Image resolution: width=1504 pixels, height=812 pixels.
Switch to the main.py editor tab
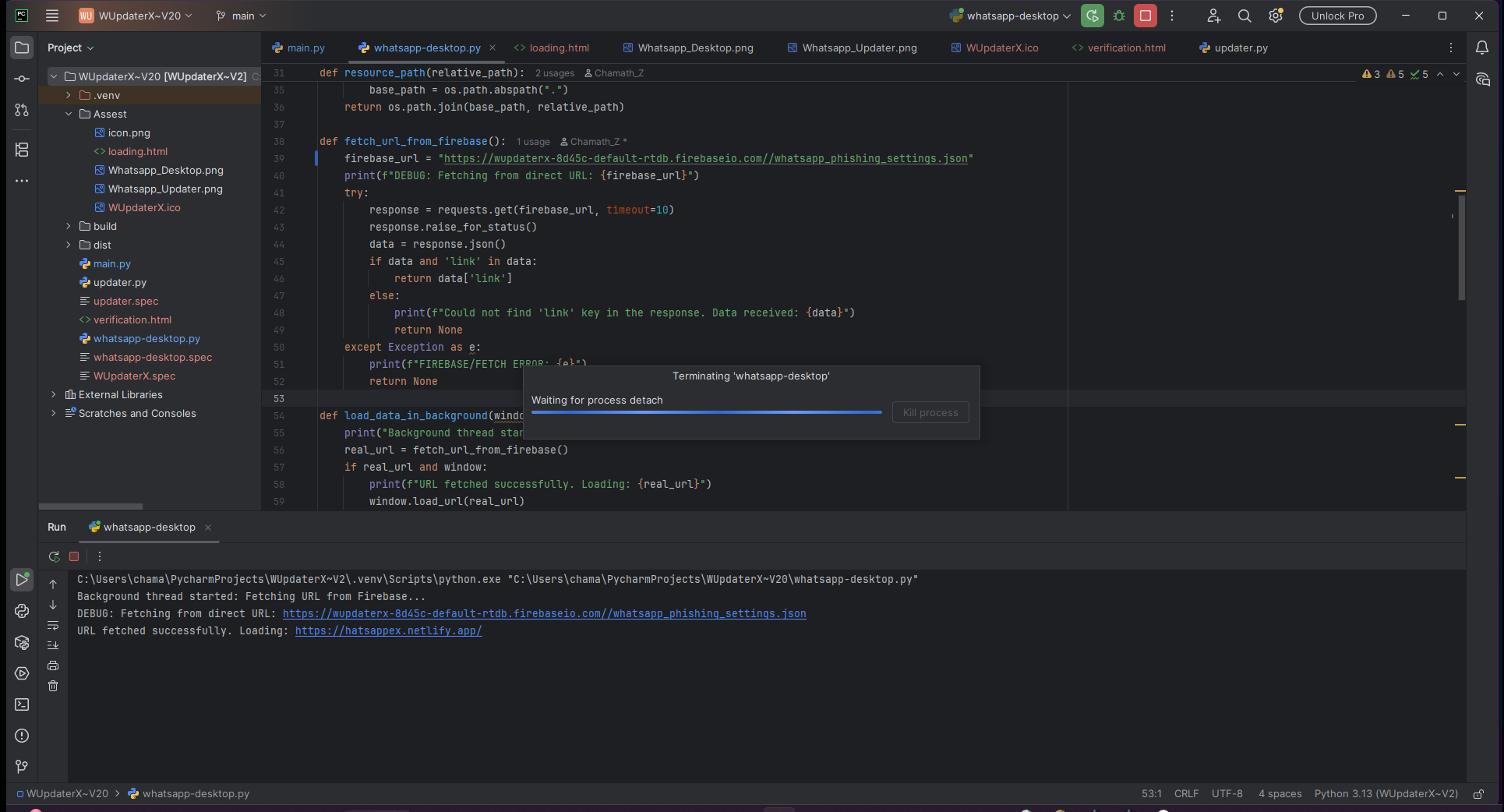coord(298,48)
